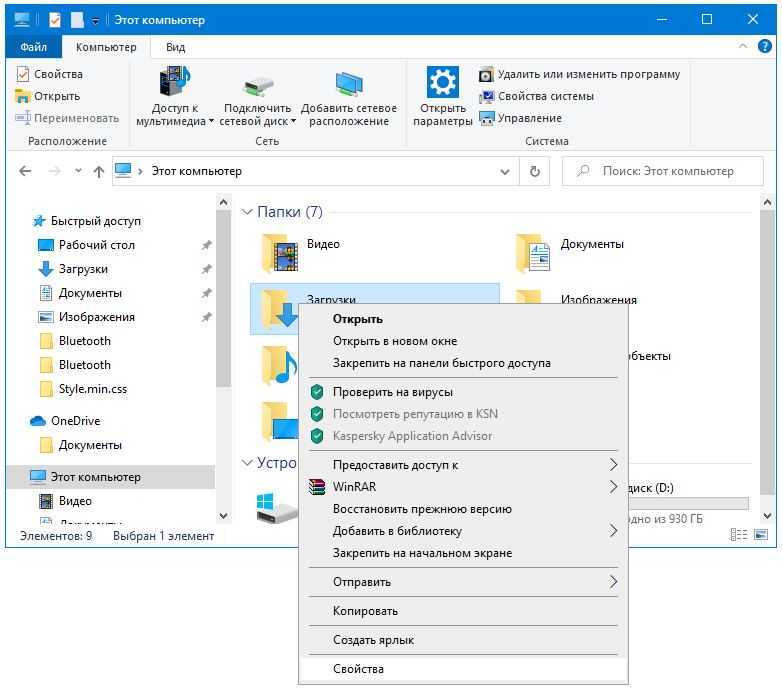
Task: Open Settings gear icon (Открыть параметры)
Action: click(442, 82)
